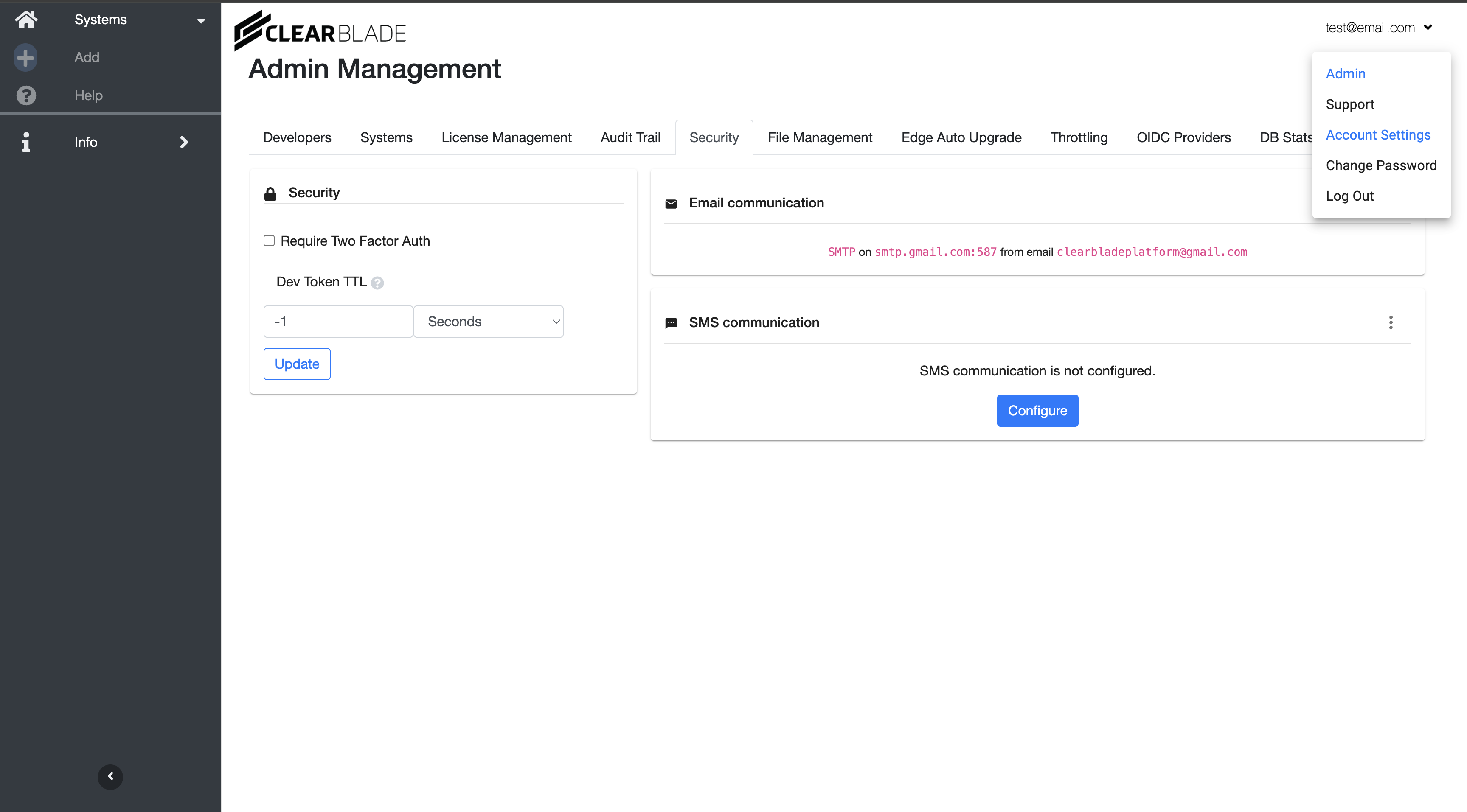Expand the Info submenu arrow
The width and height of the screenshot is (1467, 812).
pos(183,142)
